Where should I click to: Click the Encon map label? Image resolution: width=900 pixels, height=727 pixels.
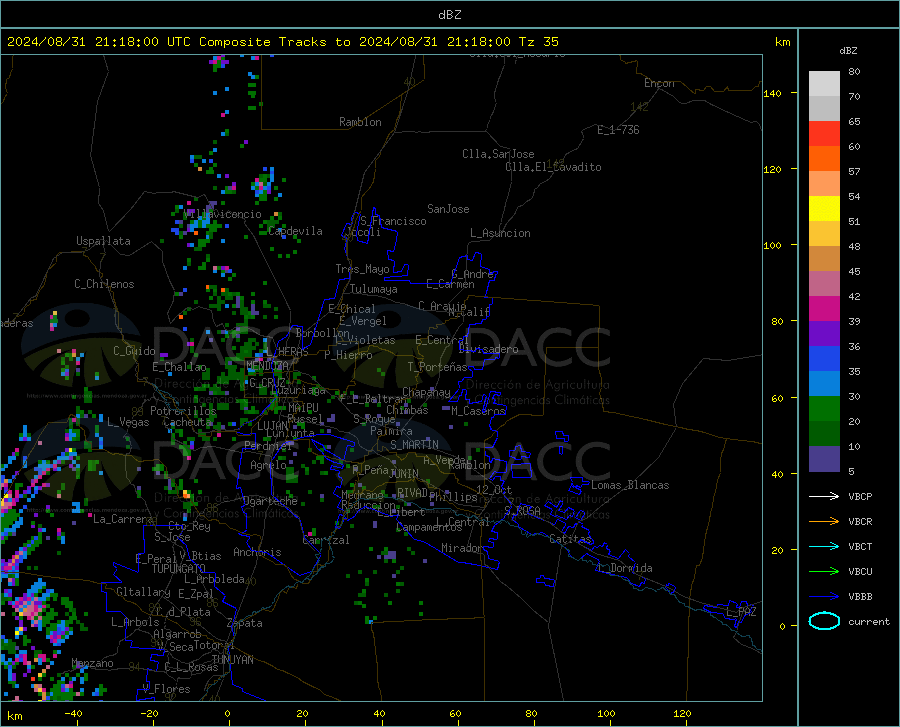click(x=659, y=83)
